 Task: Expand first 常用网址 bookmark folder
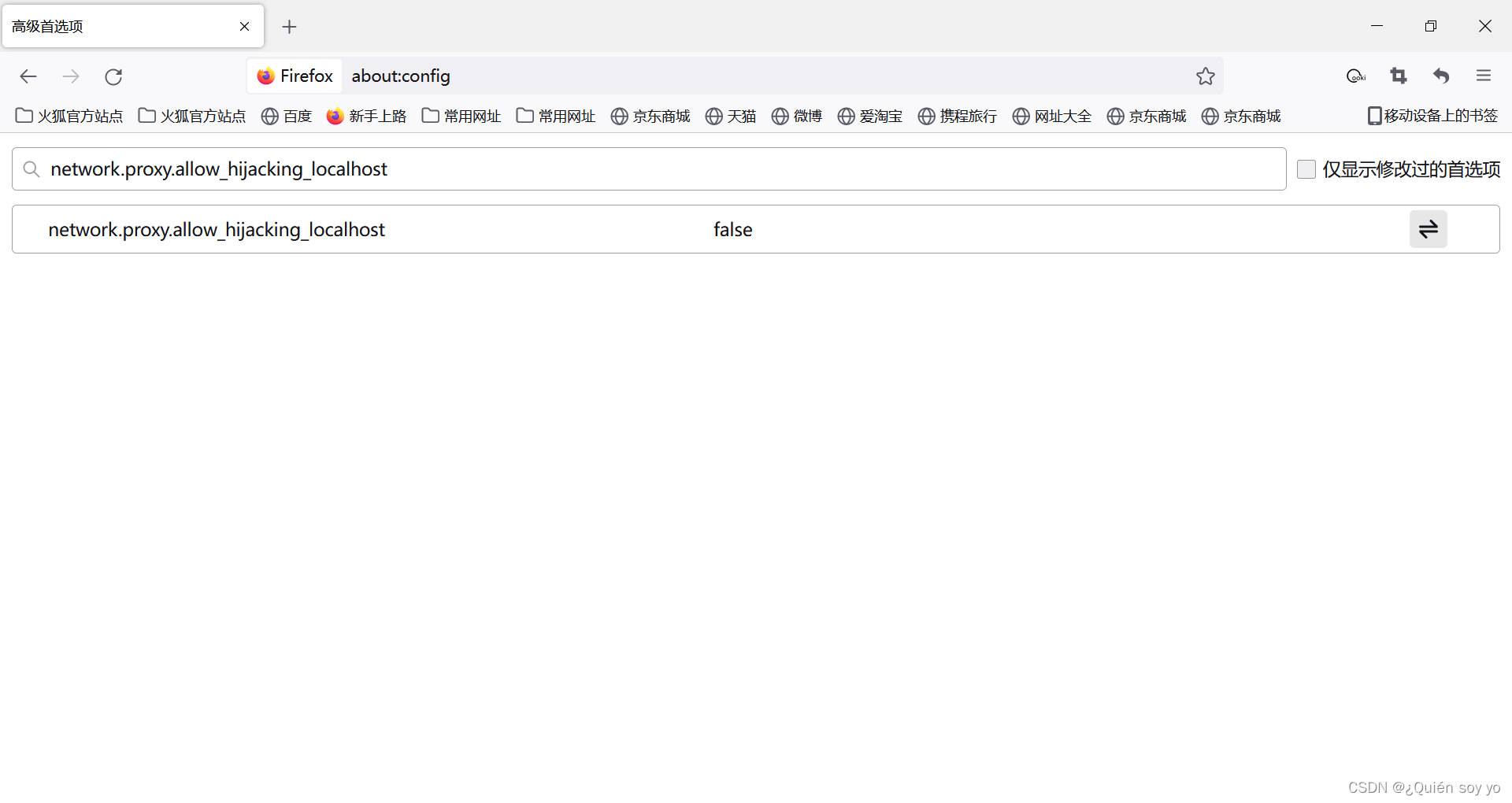461,116
